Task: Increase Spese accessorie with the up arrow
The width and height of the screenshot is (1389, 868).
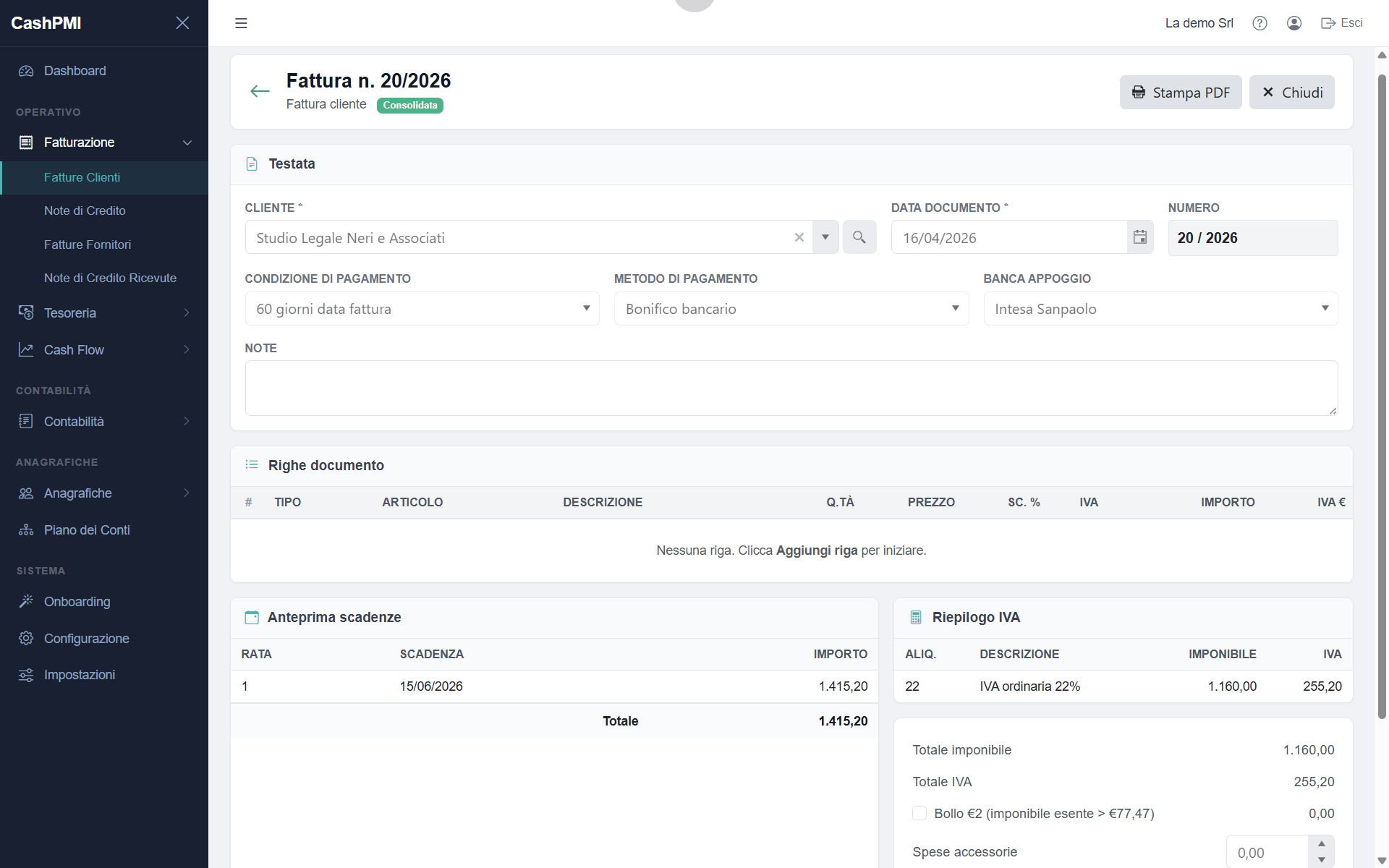Action: pos(1321,844)
